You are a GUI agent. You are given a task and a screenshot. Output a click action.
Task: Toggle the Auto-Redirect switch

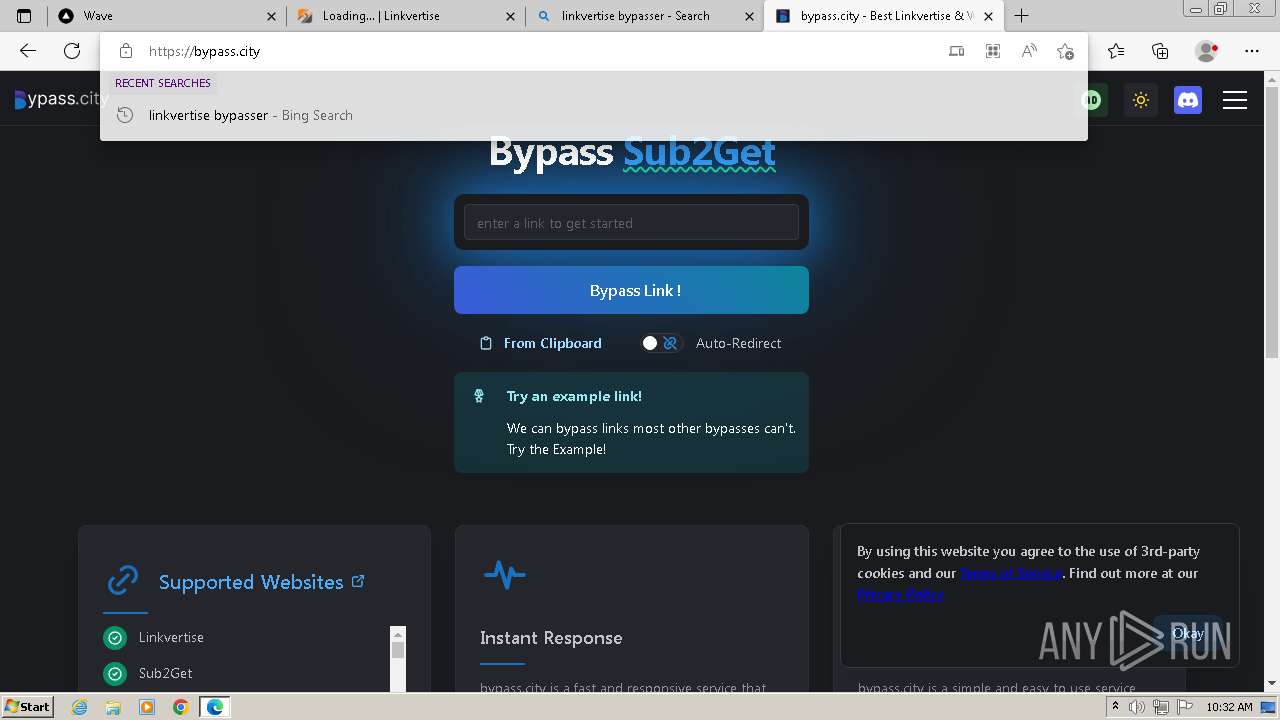[x=660, y=343]
